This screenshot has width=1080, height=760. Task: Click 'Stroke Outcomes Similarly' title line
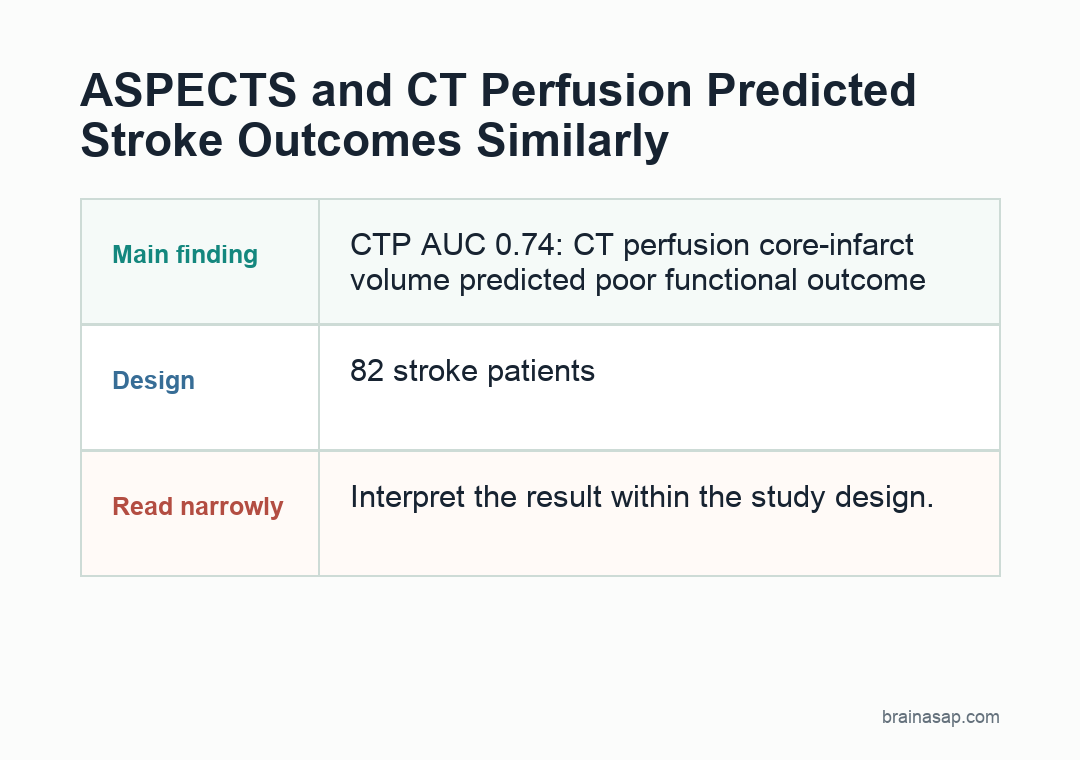[375, 141]
